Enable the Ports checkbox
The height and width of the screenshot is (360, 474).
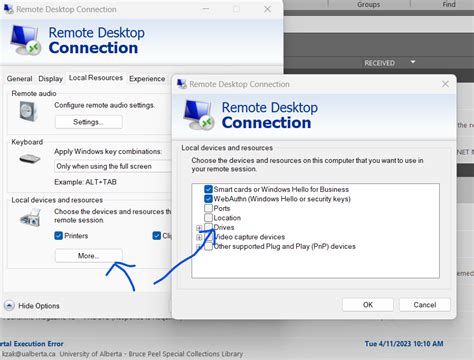click(208, 208)
